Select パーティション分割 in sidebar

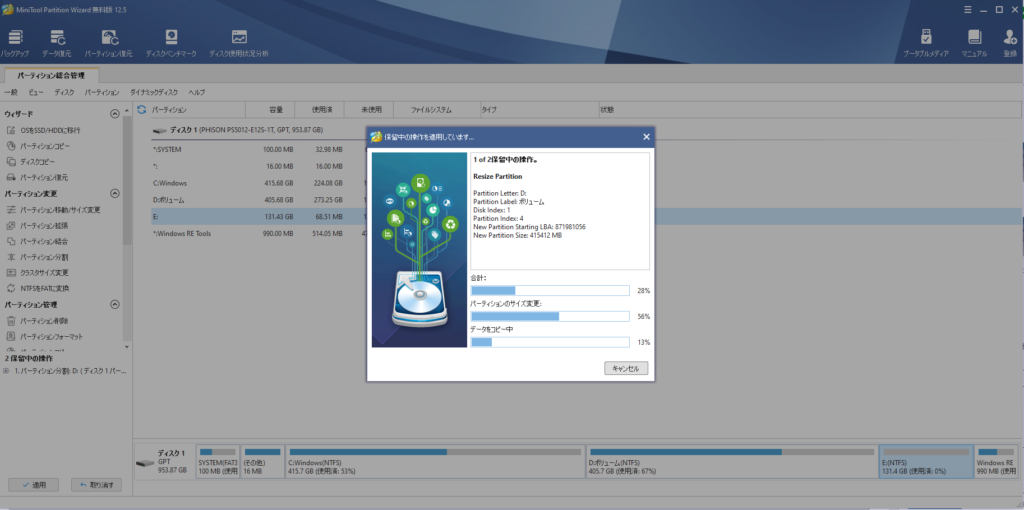37,257
